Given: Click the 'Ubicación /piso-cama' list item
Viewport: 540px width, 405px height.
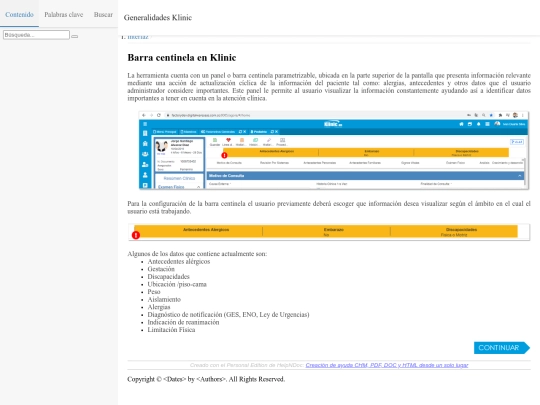Looking at the screenshot, I should click(x=177, y=284).
